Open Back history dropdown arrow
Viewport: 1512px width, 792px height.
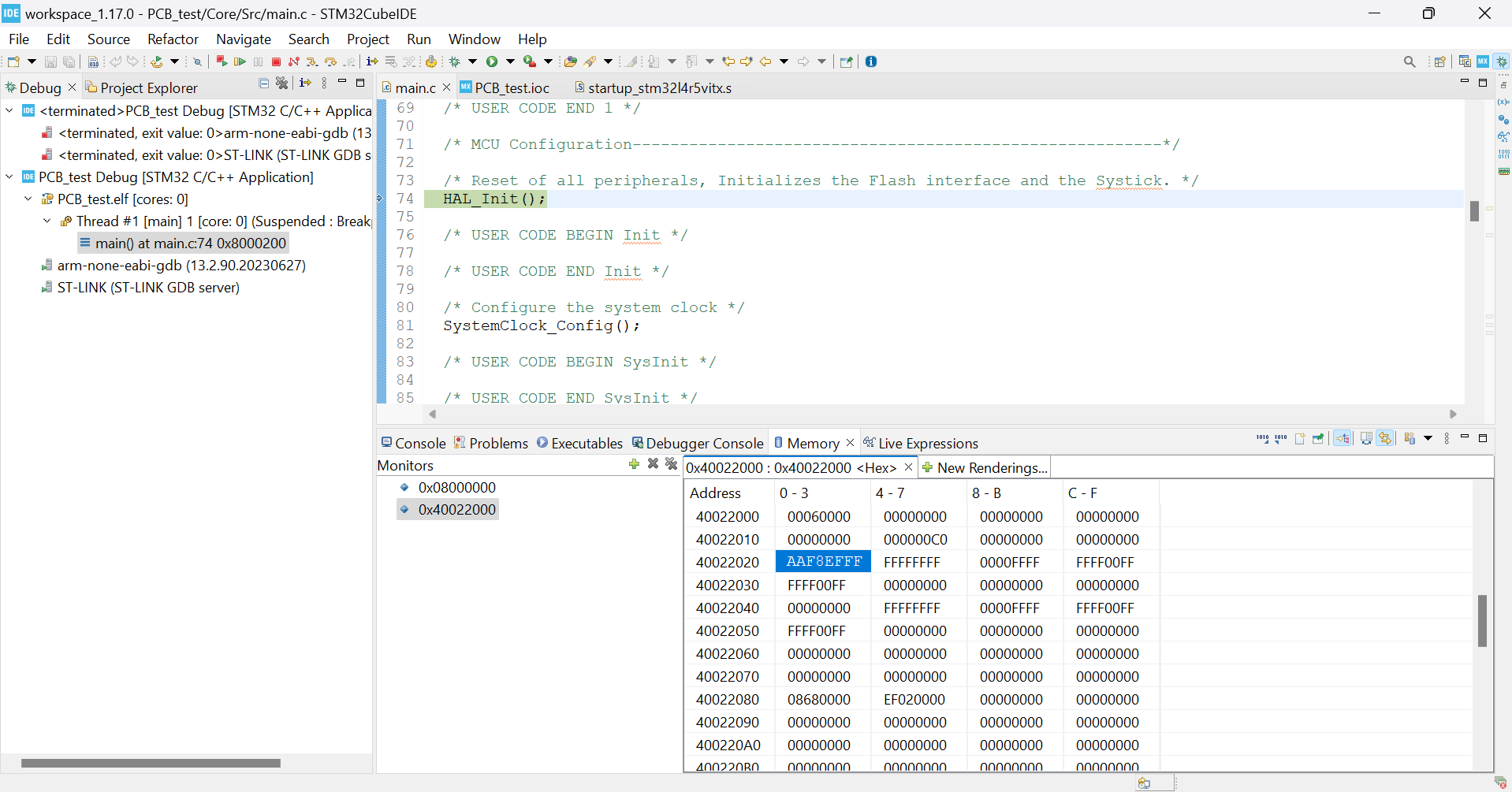click(x=784, y=61)
